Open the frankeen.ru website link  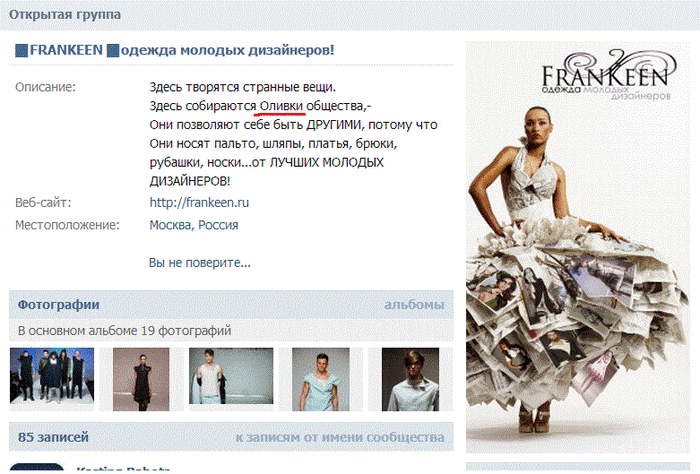pyautogui.click(x=199, y=203)
